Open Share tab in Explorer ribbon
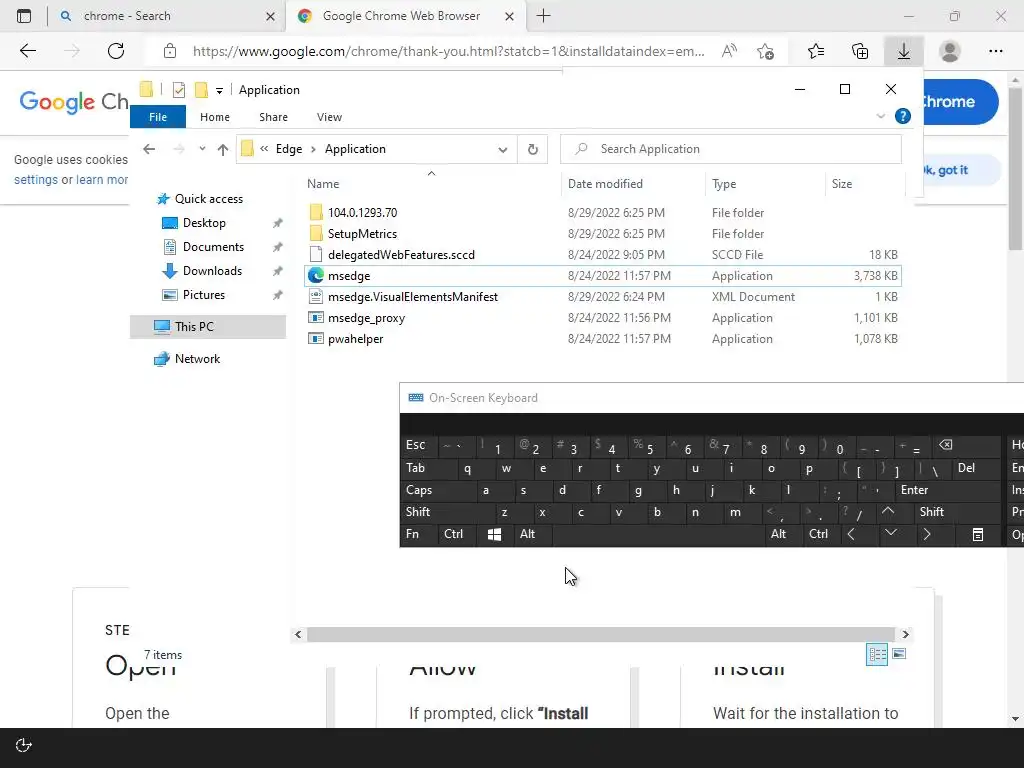This screenshot has height=768, width=1024. [x=273, y=117]
